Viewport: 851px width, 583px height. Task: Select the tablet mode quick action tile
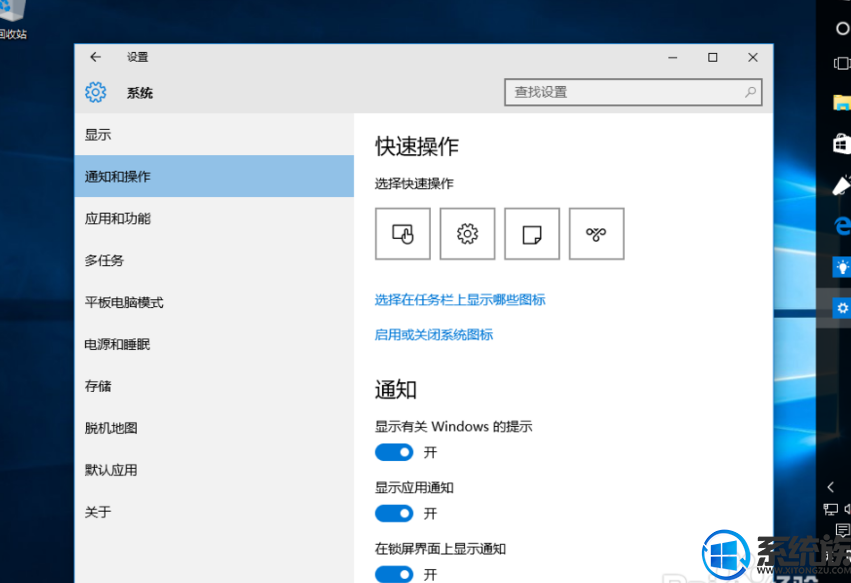click(x=403, y=234)
